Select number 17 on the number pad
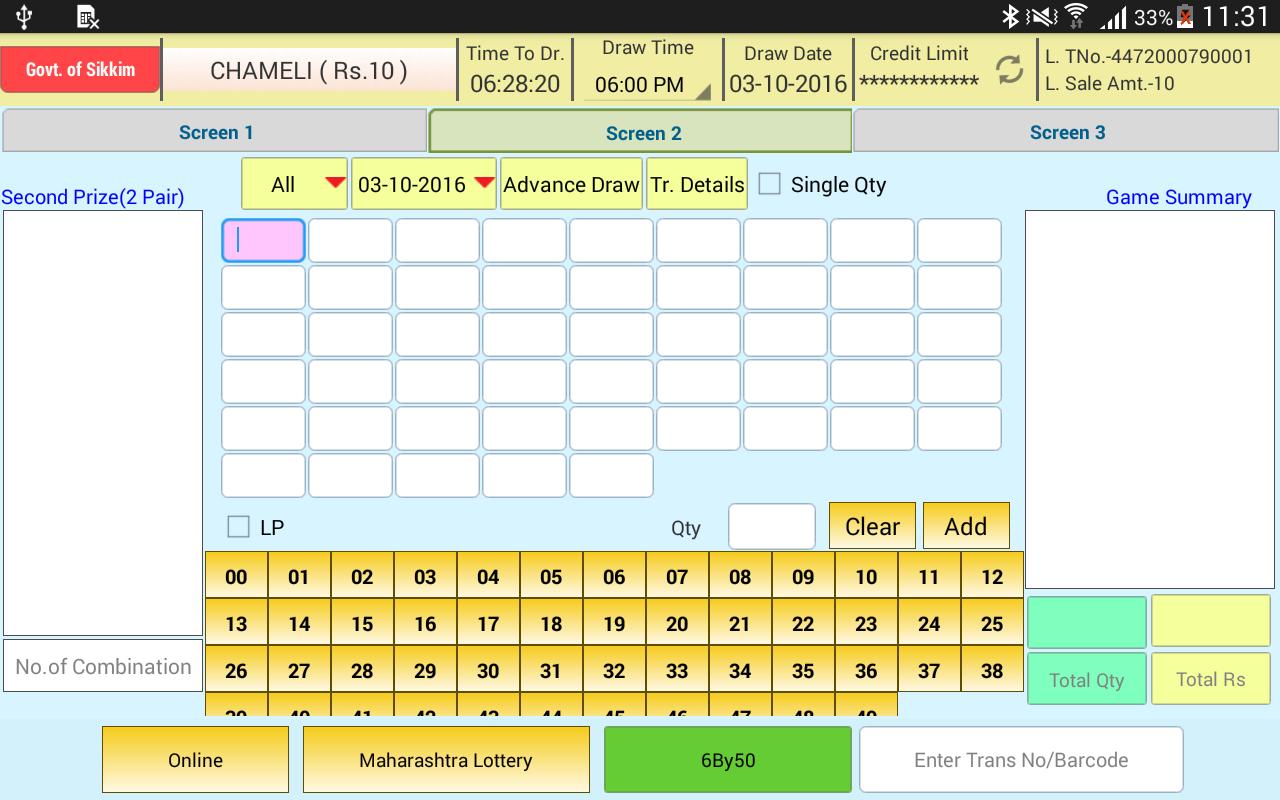 tap(488, 624)
